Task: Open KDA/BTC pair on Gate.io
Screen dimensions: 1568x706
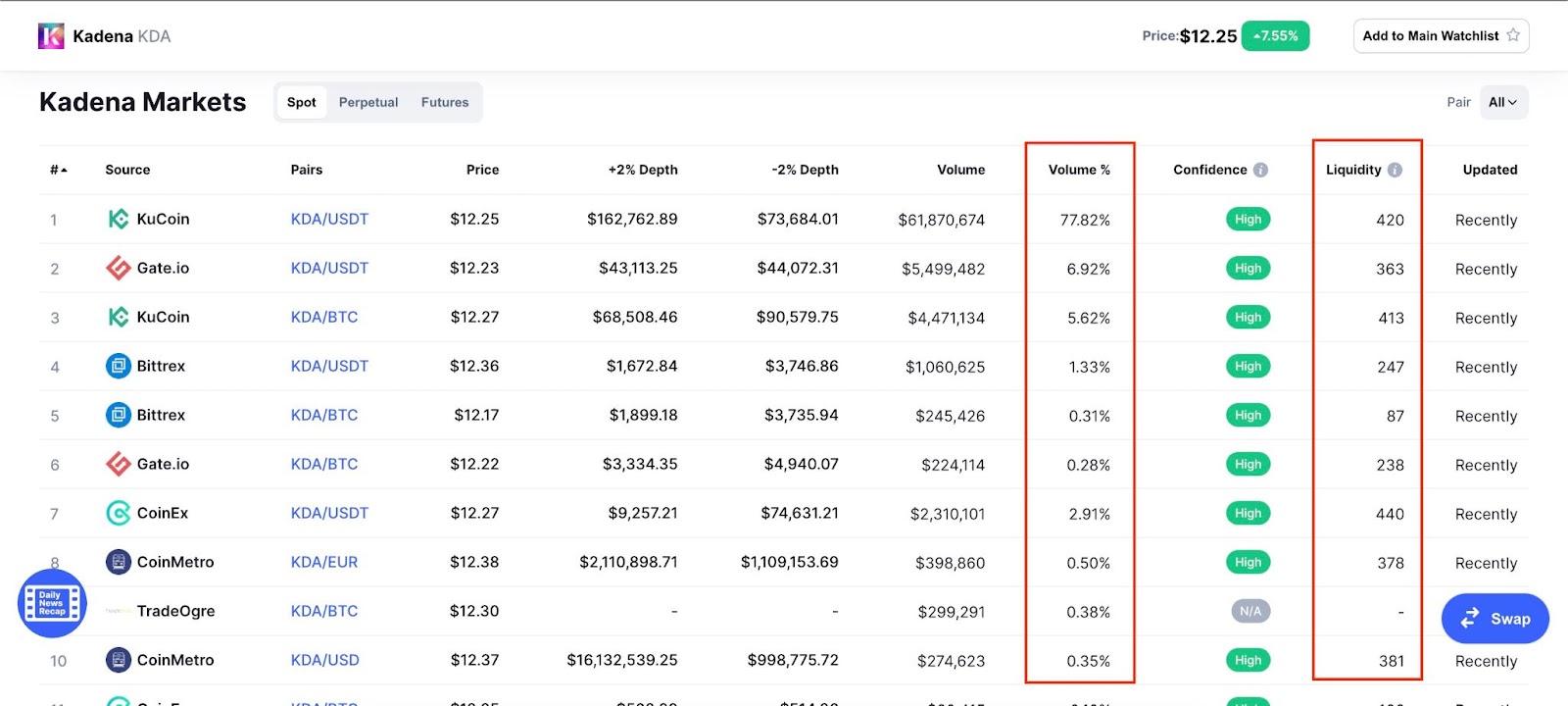Action: [324, 464]
